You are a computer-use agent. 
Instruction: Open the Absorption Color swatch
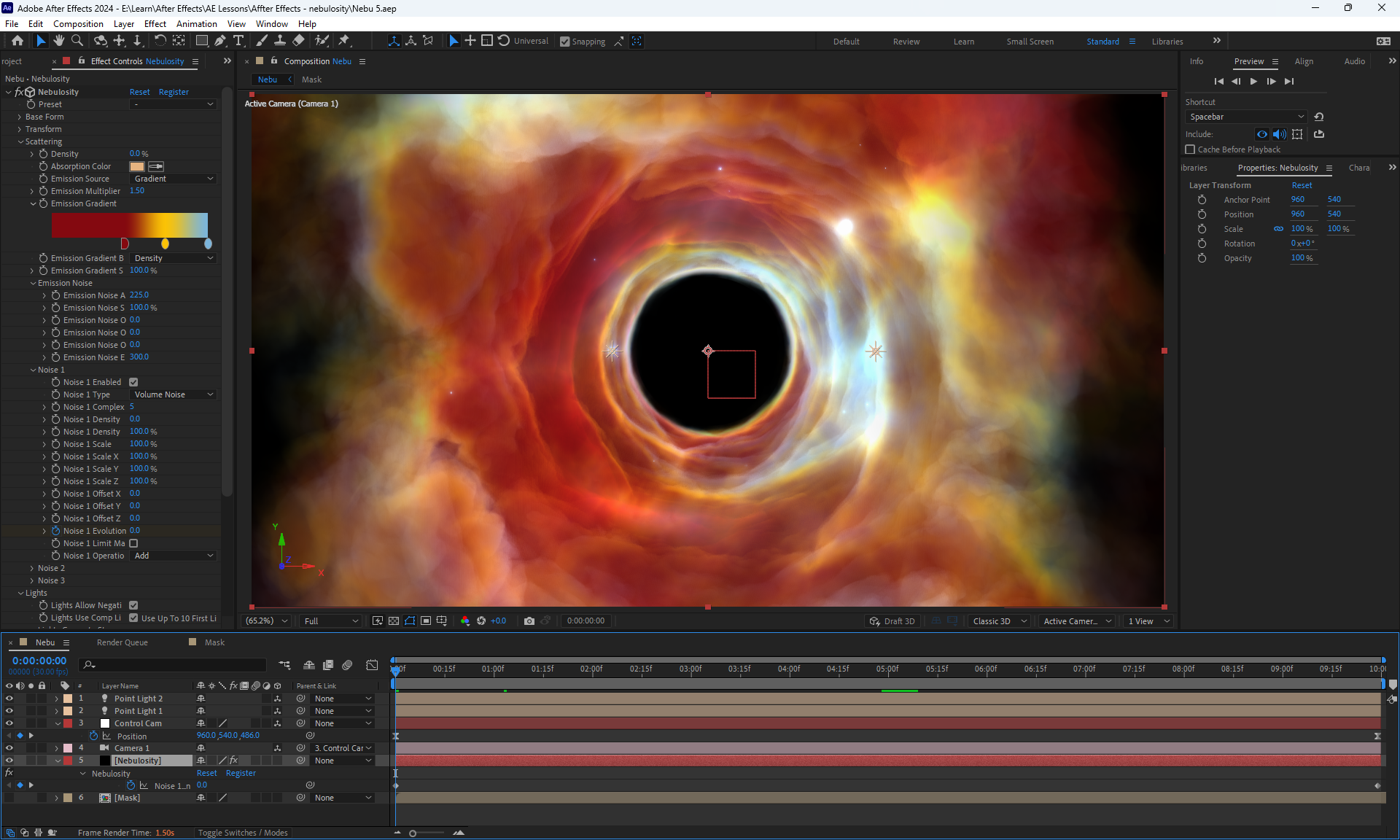[x=137, y=166]
